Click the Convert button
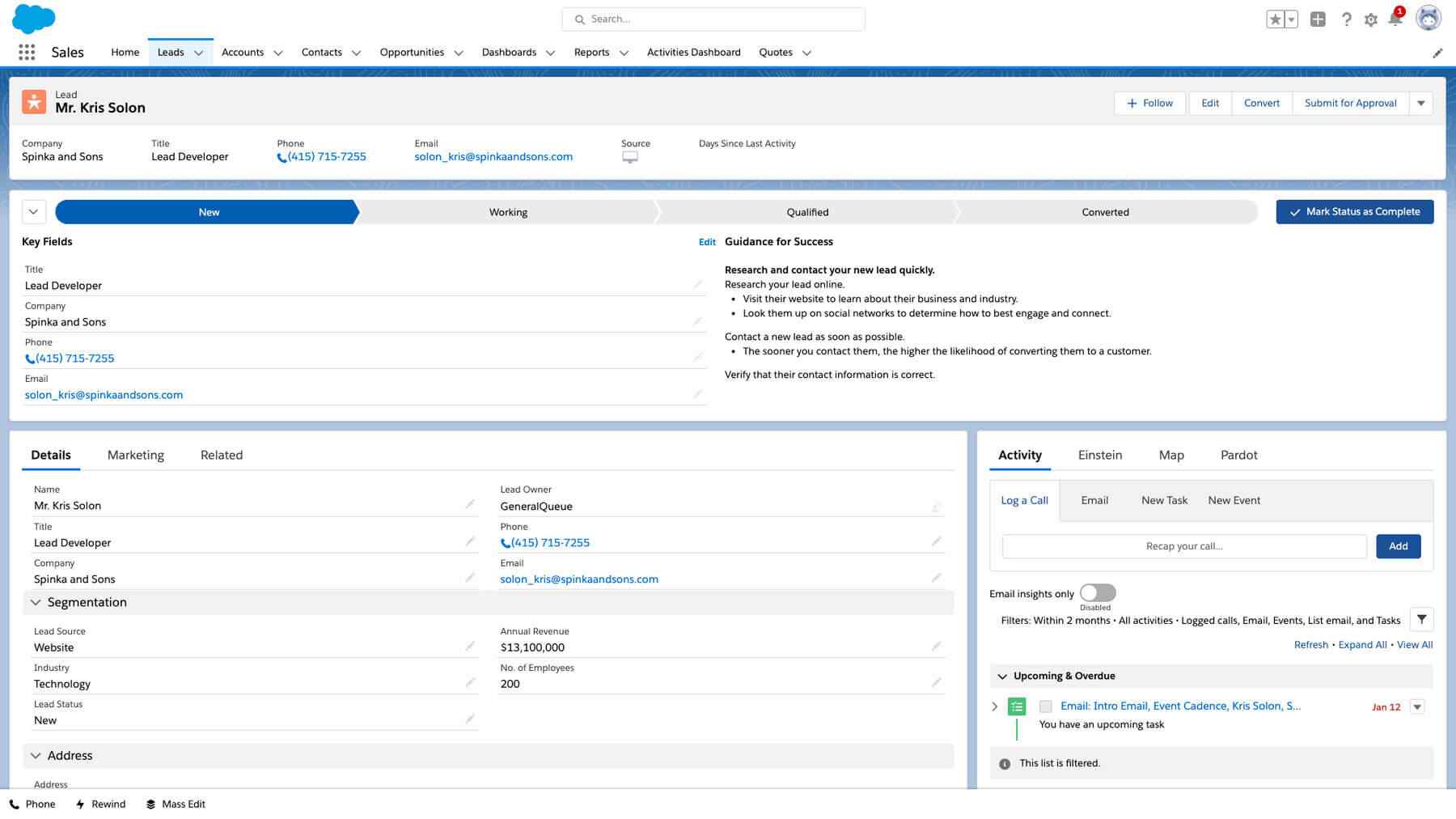1456x819 pixels. pyautogui.click(x=1262, y=103)
